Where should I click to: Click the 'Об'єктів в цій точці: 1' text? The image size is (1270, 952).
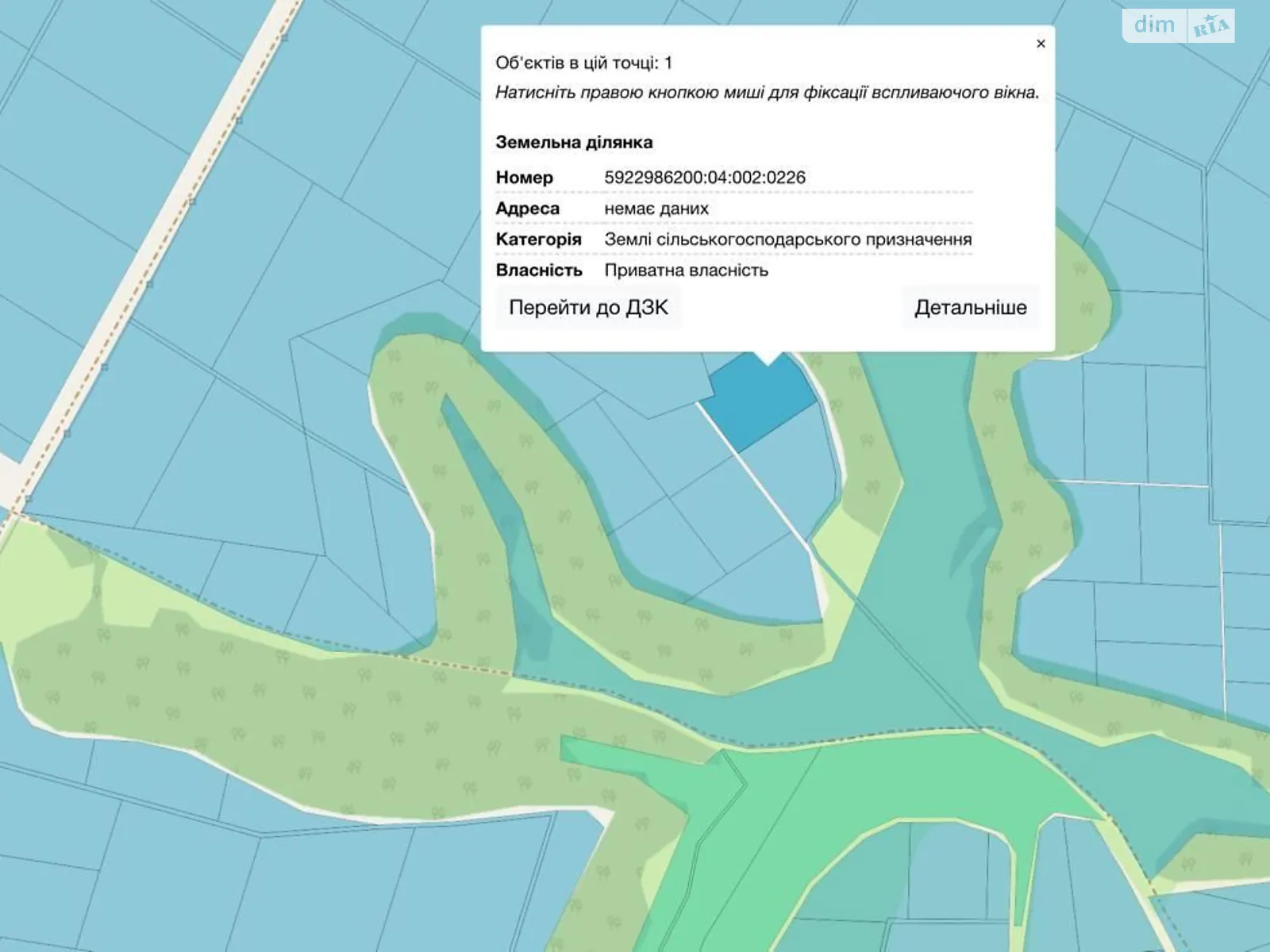point(583,63)
